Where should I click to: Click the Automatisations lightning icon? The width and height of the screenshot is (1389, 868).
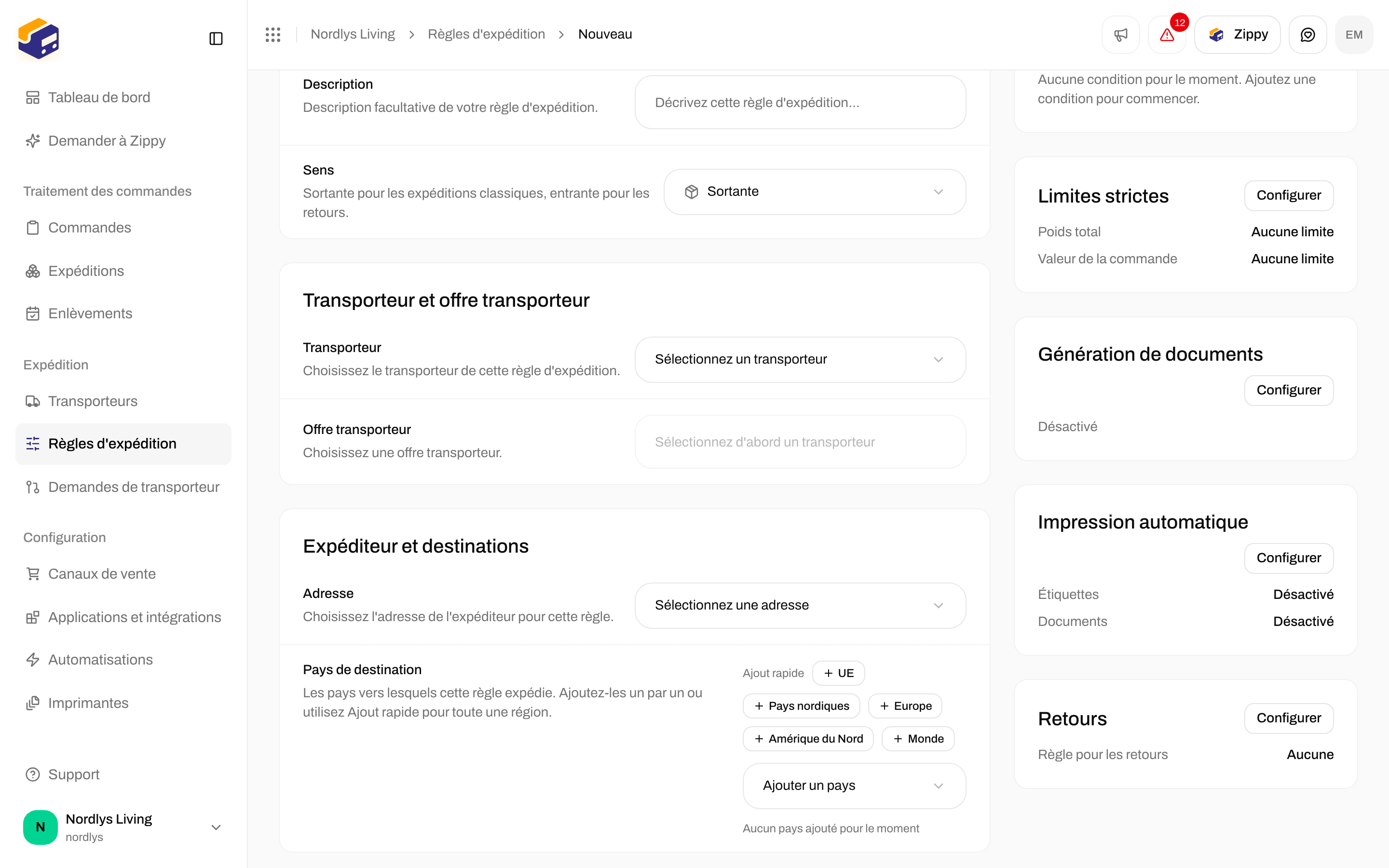coord(33,660)
